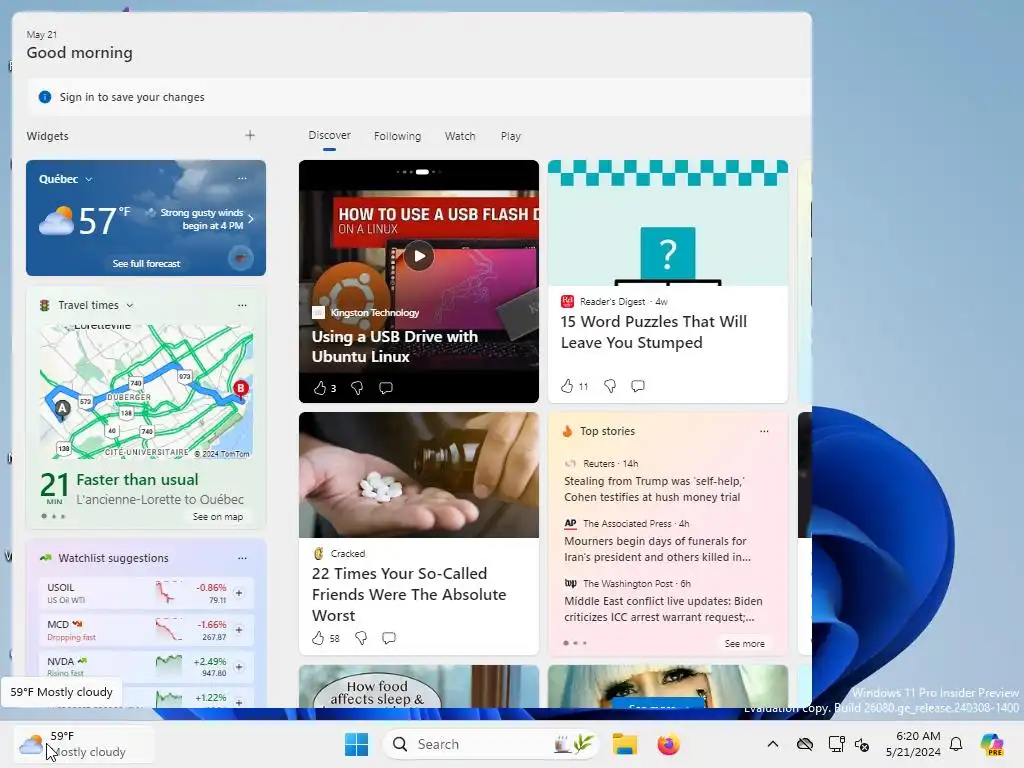
Task: Show hidden system tray icons
Action: (x=773, y=744)
